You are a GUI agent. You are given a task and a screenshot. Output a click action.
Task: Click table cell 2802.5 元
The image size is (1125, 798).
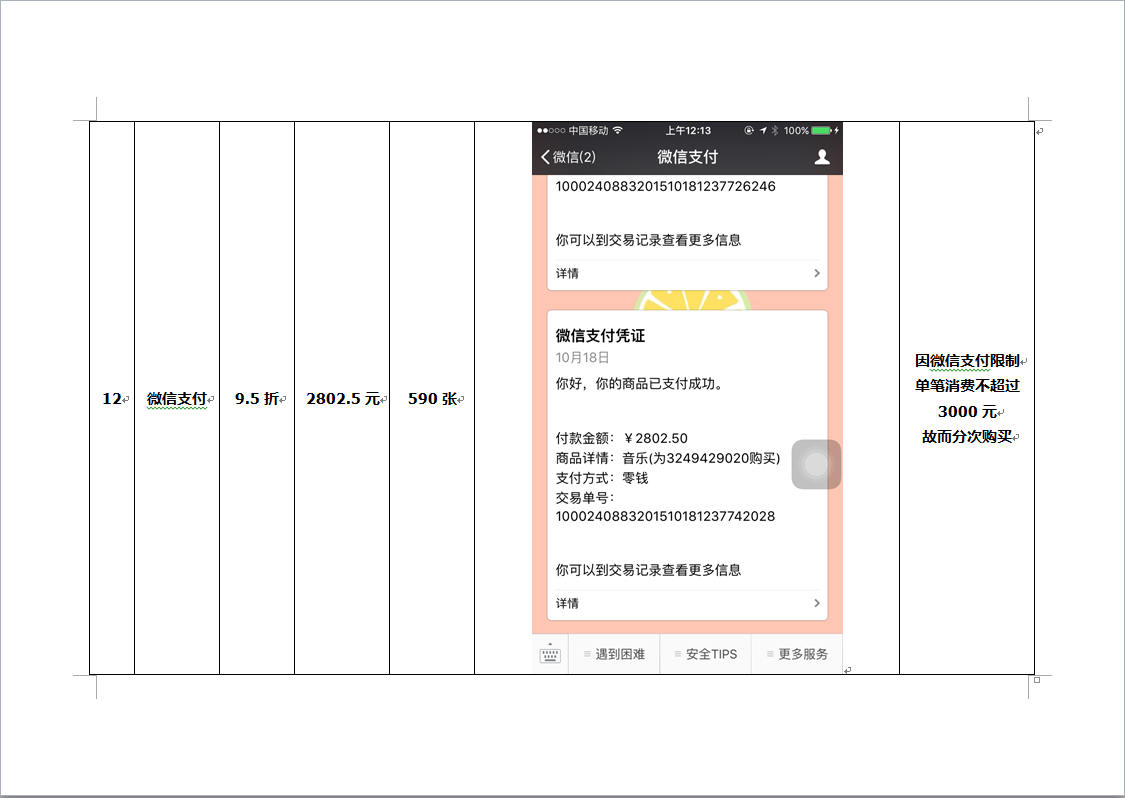click(342, 398)
